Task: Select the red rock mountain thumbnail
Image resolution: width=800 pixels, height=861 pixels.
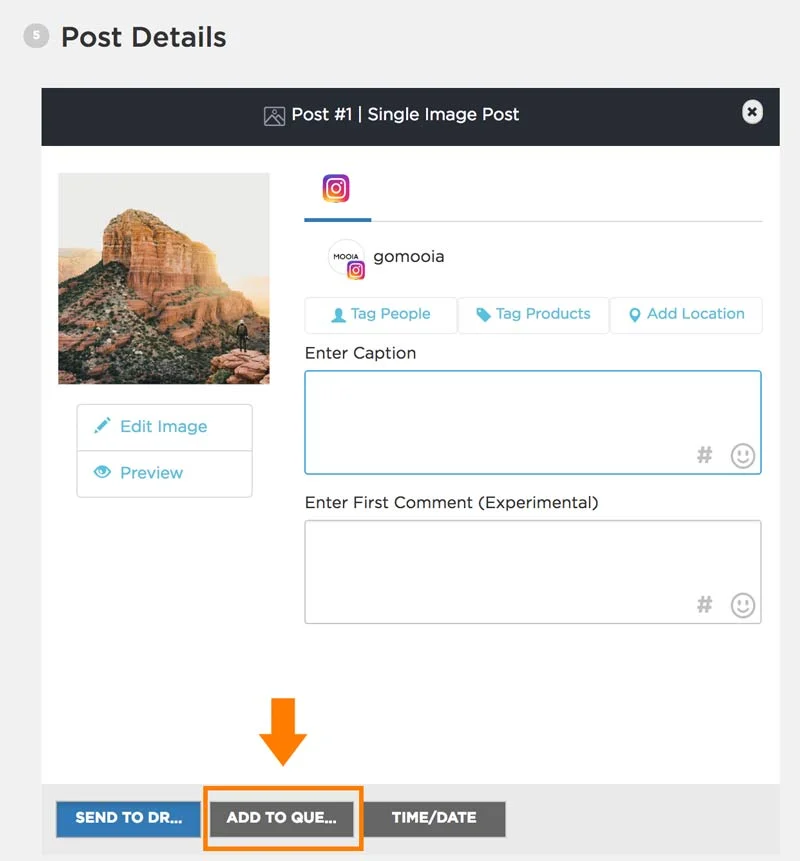Action: (x=164, y=278)
